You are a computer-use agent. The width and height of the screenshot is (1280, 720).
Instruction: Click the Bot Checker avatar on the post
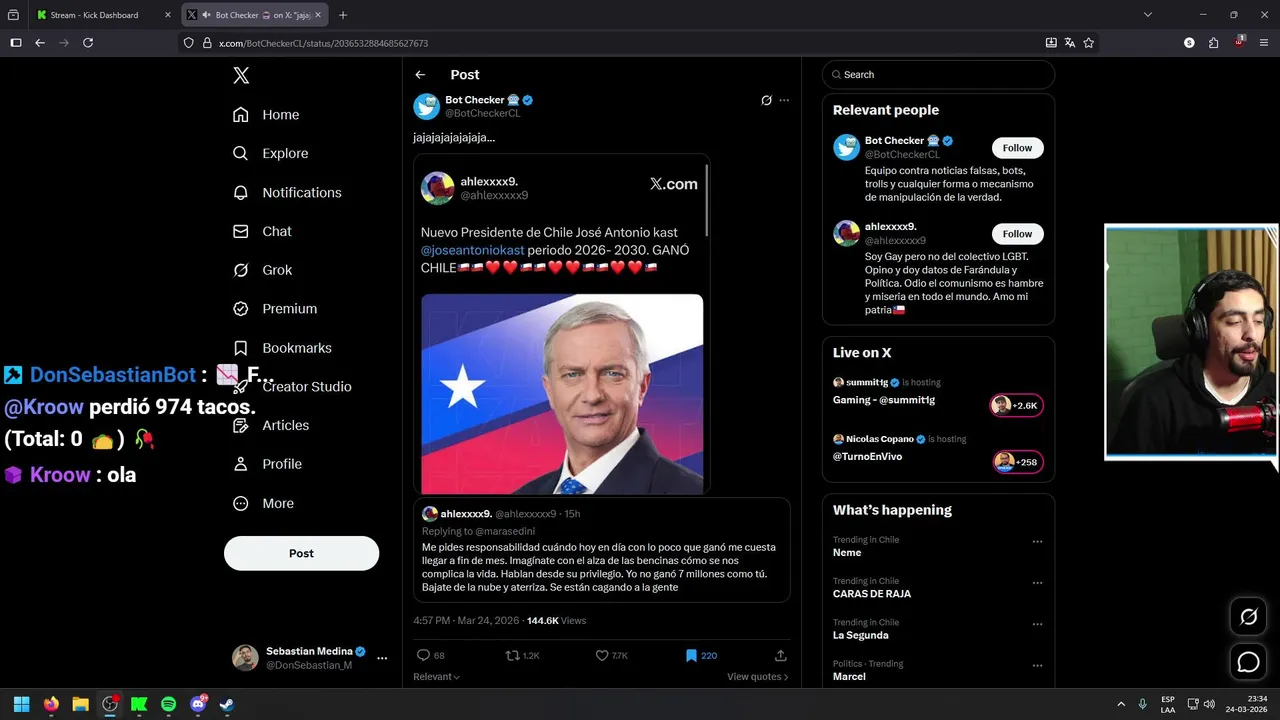(x=427, y=106)
